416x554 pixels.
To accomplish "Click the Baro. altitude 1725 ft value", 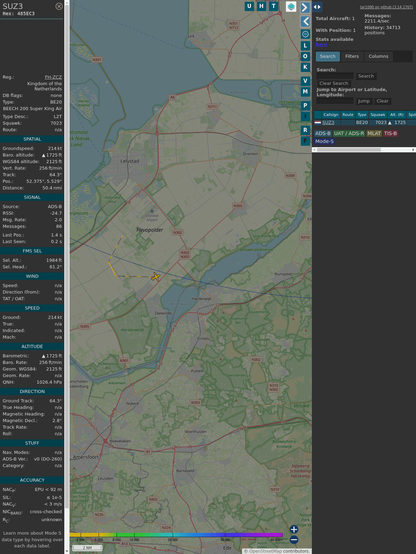I will click(52, 155).
